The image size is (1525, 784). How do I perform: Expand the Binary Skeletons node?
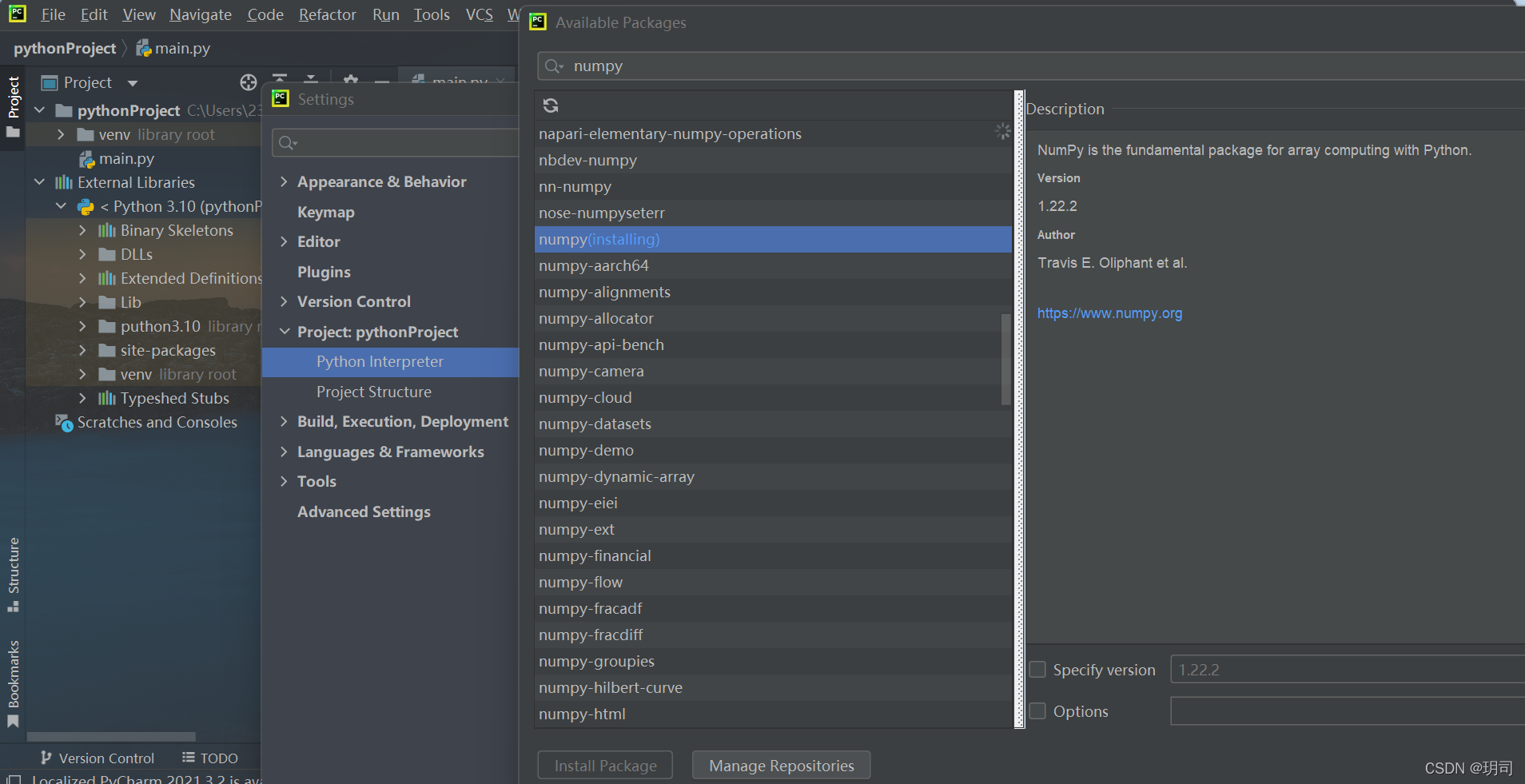tap(82, 231)
